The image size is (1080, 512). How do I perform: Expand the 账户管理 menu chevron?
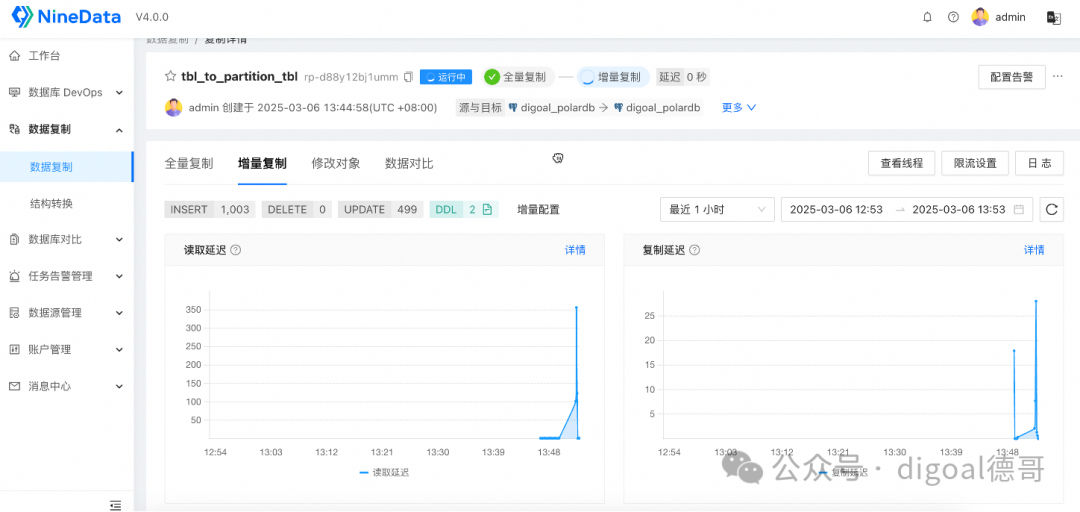pos(119,349)
